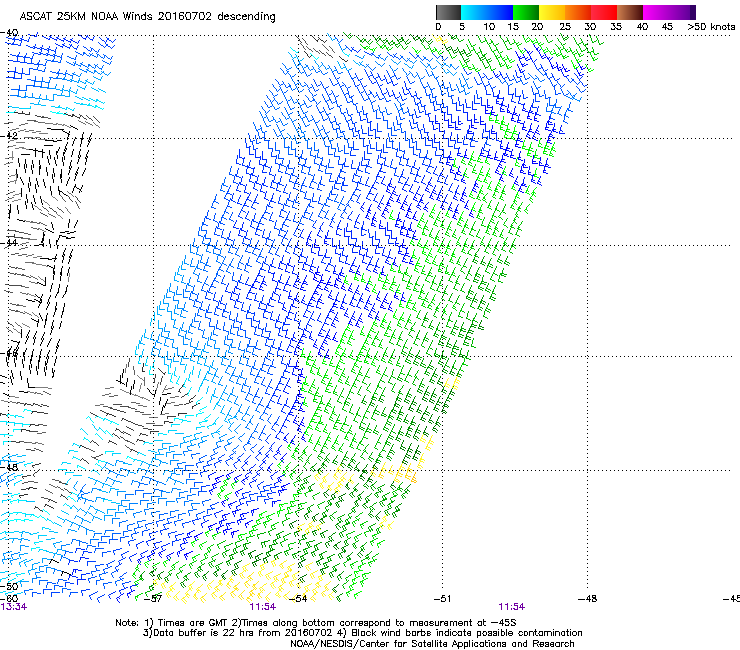The height and width of the screenshot is (650, 740).
Task: Click the orange 25-30 knots legend segment
Action: pos(578,12)
